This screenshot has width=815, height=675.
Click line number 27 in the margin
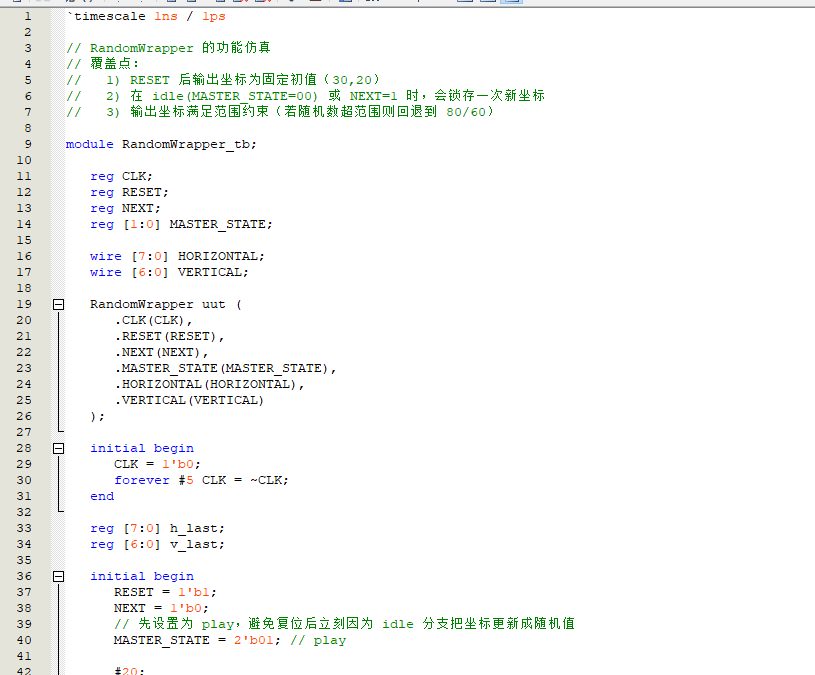[24, 432]
